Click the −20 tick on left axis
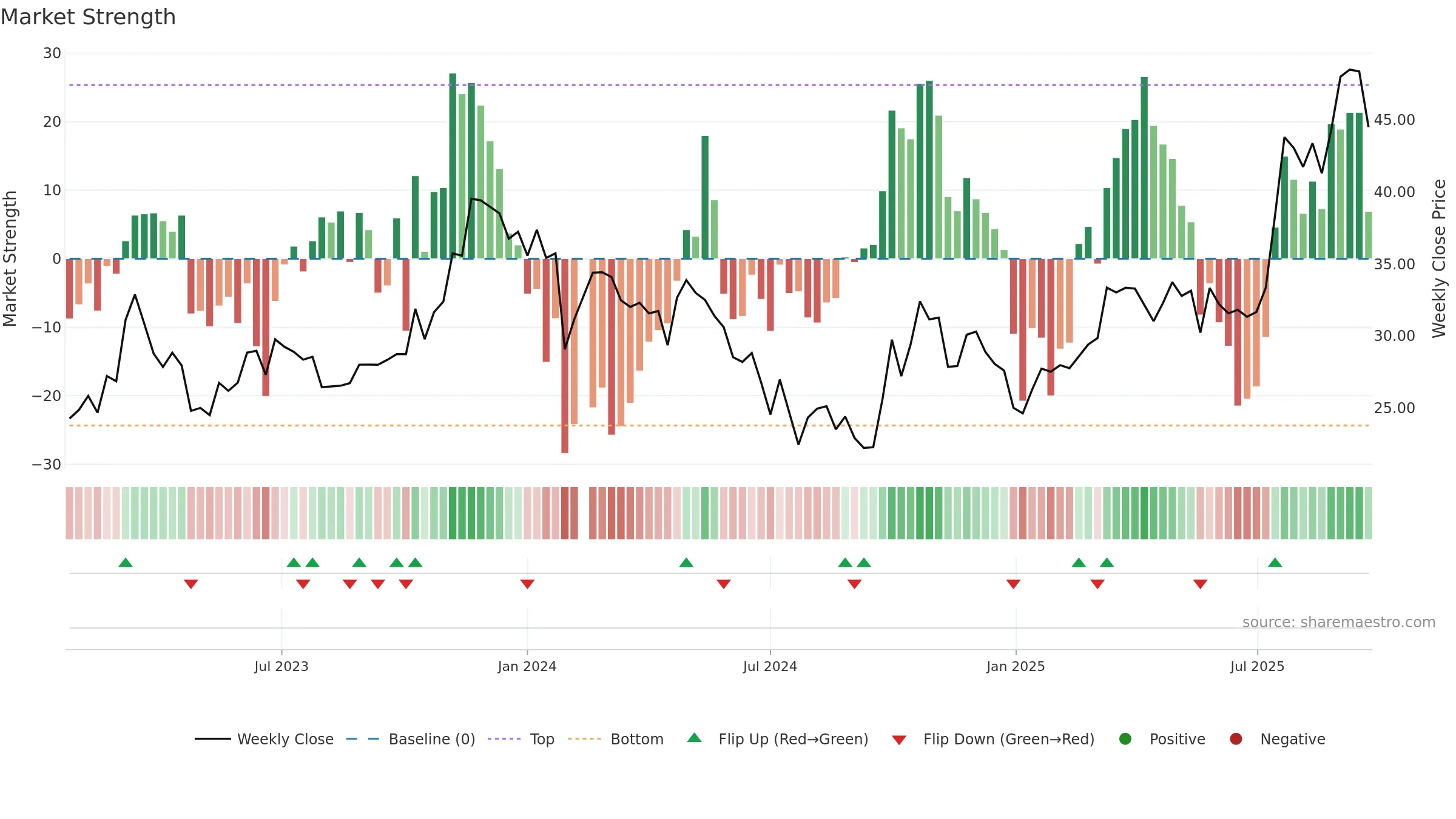The image size is (1456, 819). (x=47, y=396)
